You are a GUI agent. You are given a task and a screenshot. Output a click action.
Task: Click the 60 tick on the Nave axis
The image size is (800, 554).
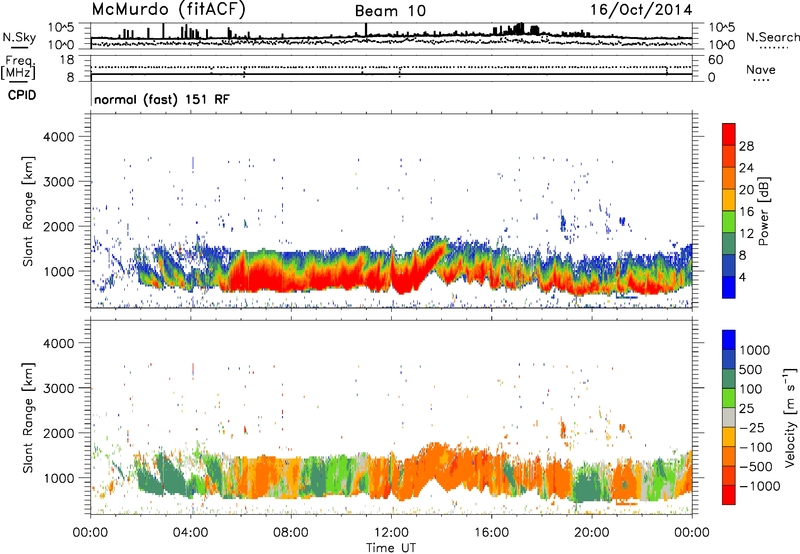715,60
